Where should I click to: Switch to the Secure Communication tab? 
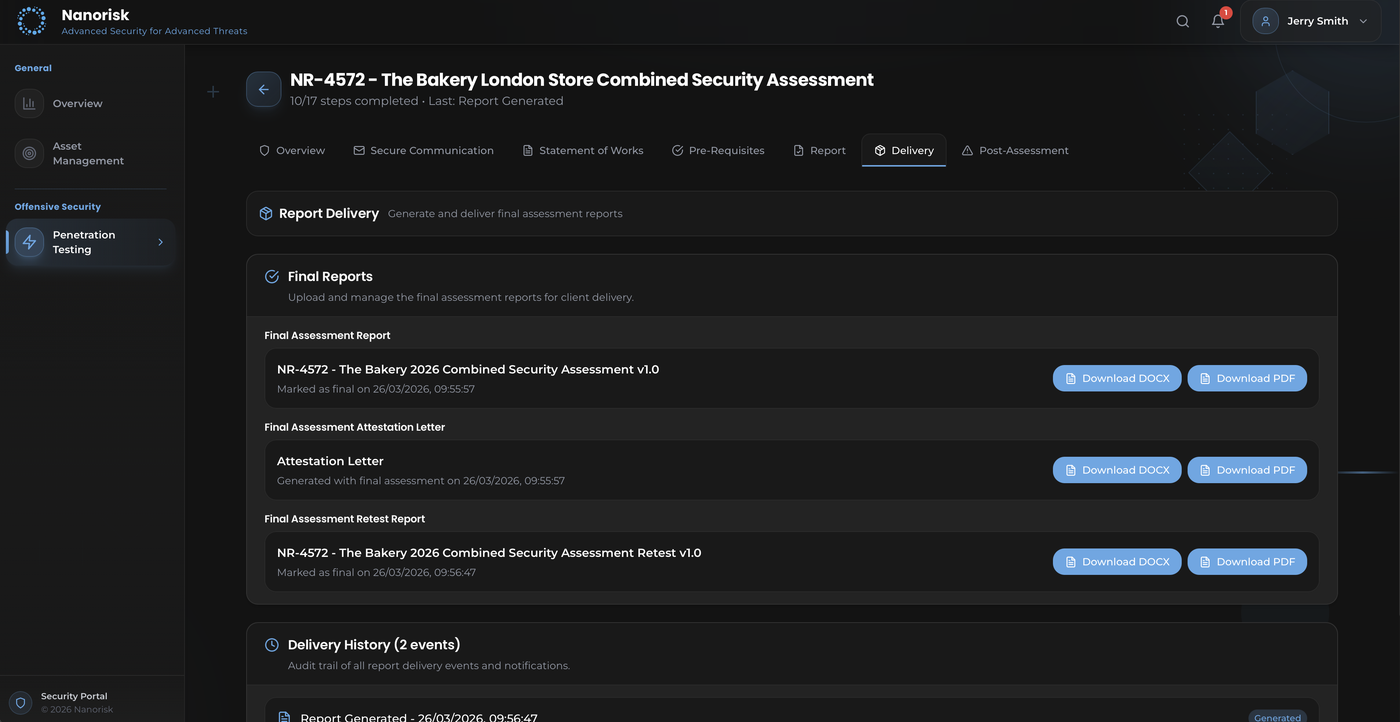pyautogui.click(x=423, y=151)
